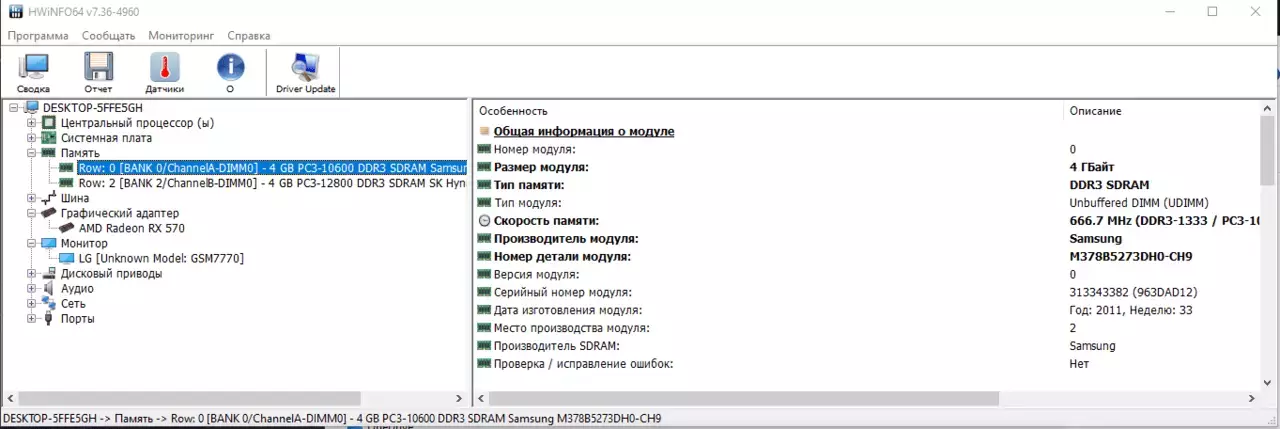Collapse the Монитор tree node
The image size is (1280, 429).
(31, 243)
